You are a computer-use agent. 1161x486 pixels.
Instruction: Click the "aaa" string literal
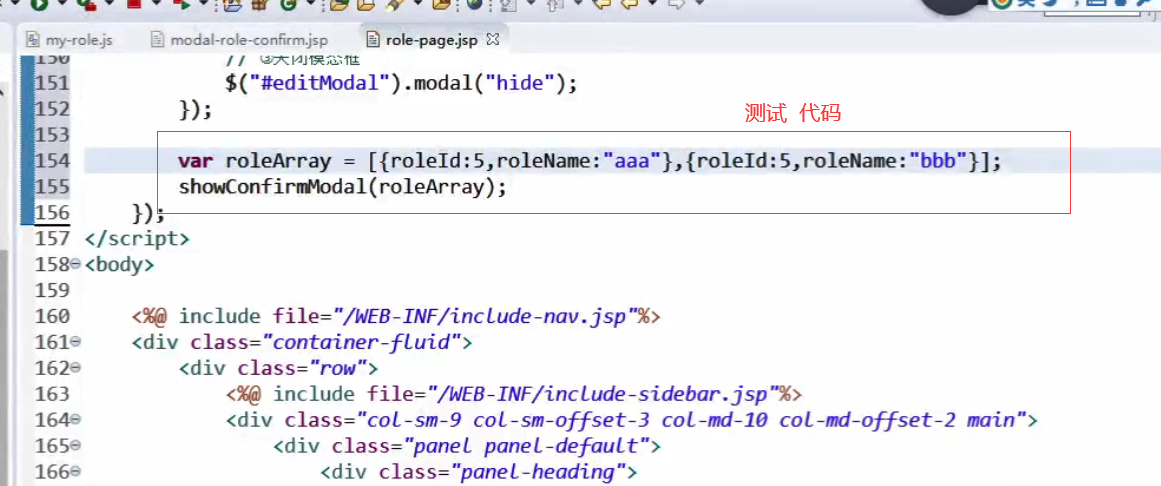pyautogui.click(x=632, y=161)
